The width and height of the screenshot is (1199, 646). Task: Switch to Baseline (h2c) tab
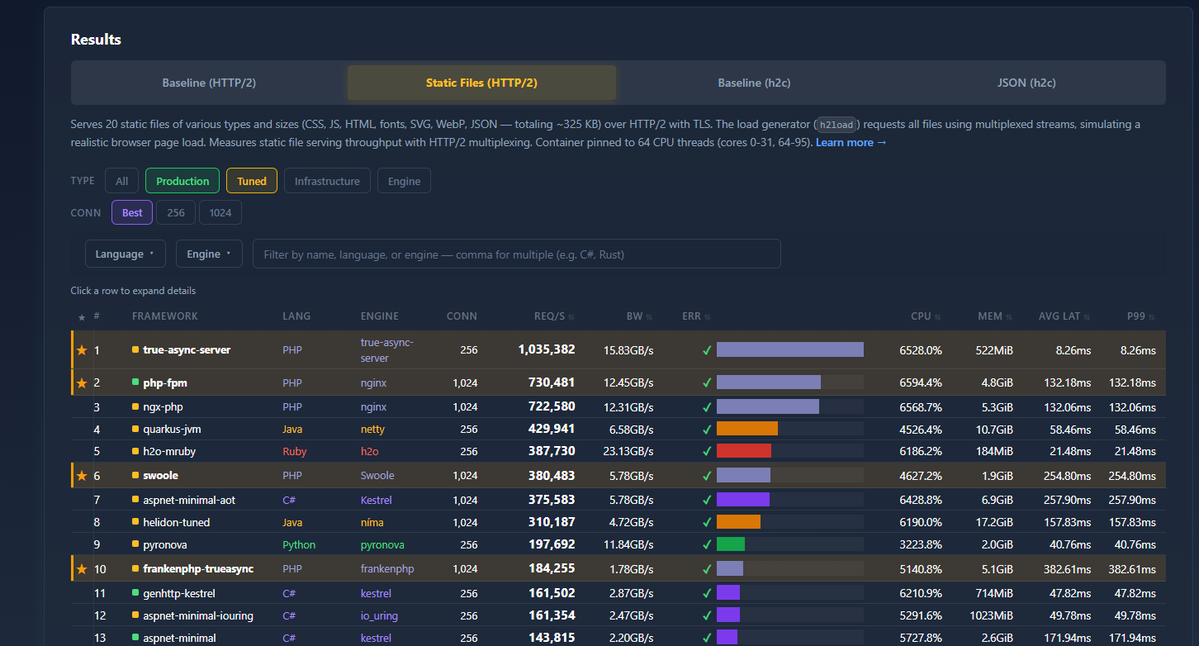coord(754,83)
